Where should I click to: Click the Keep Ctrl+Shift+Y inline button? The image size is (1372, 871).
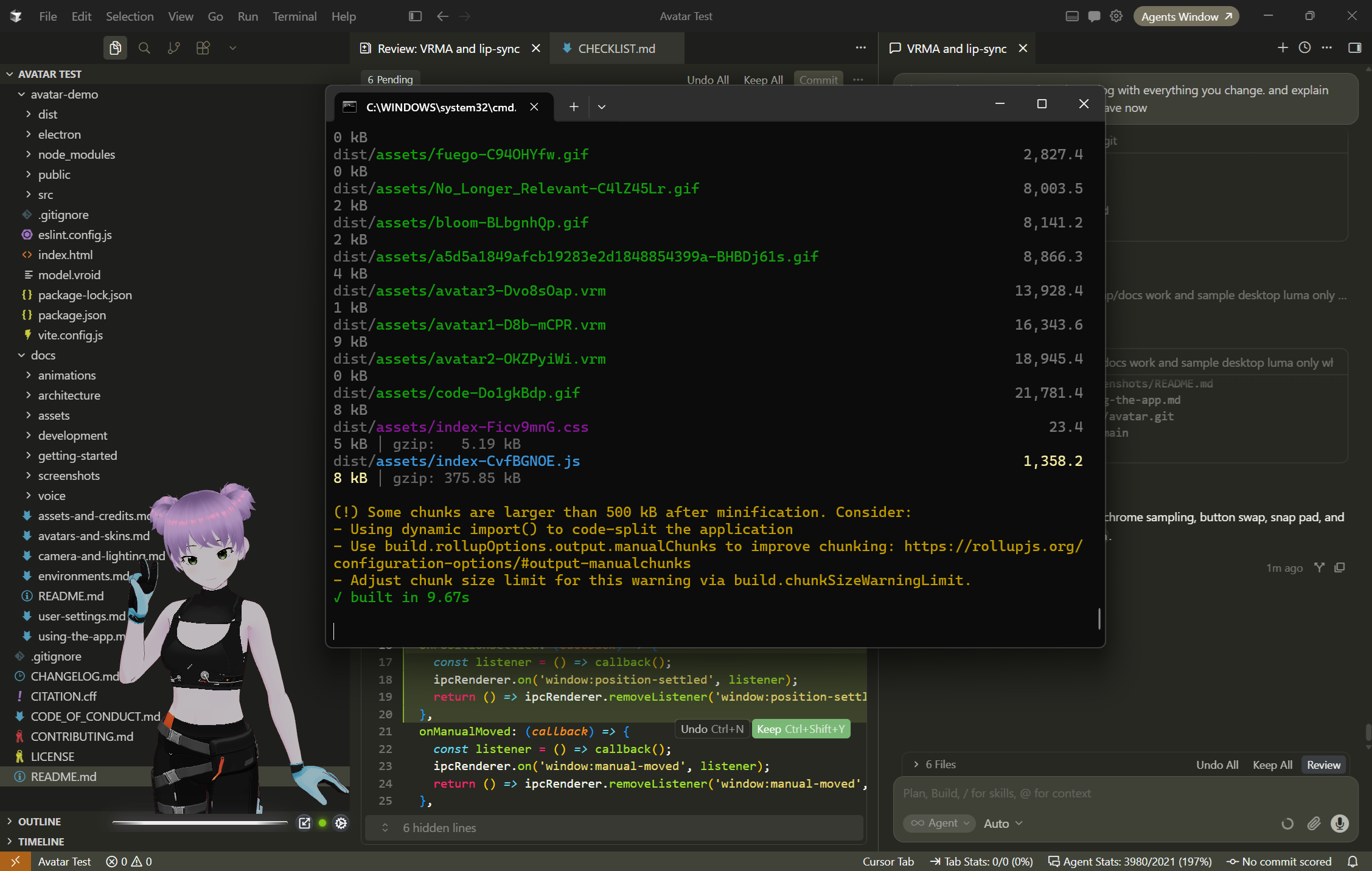pos(801,729)
